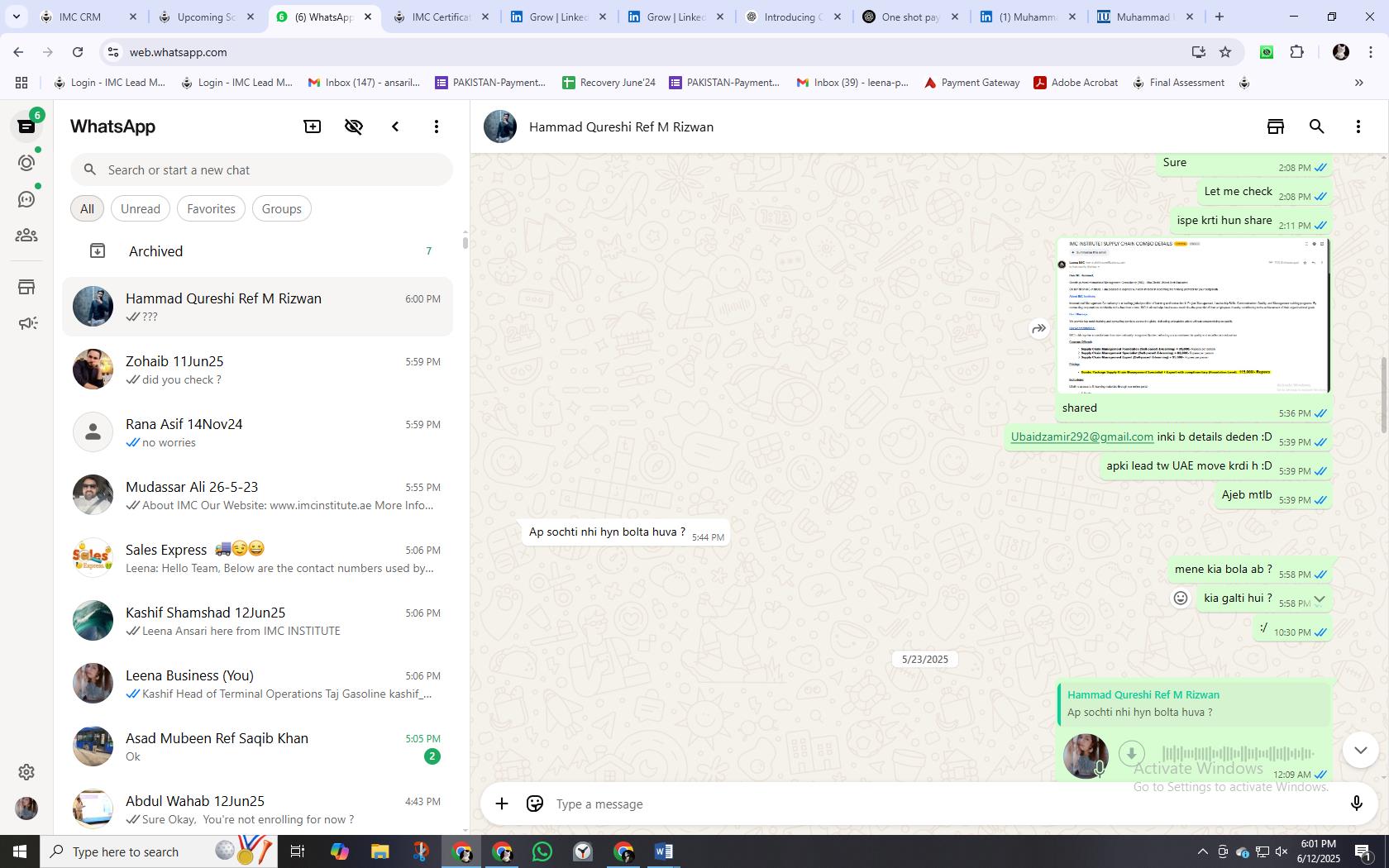1389x868 pixels.
Task: Select the Groups chat filter
Action: (x=282, y=209)
